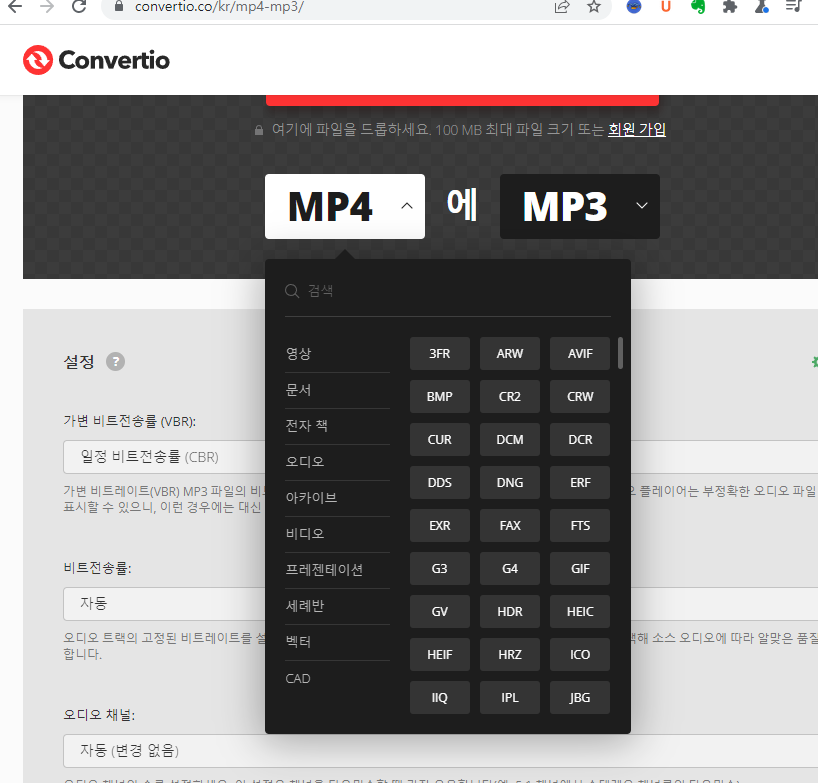Choose the BMP format

click(x=440, y=396)
